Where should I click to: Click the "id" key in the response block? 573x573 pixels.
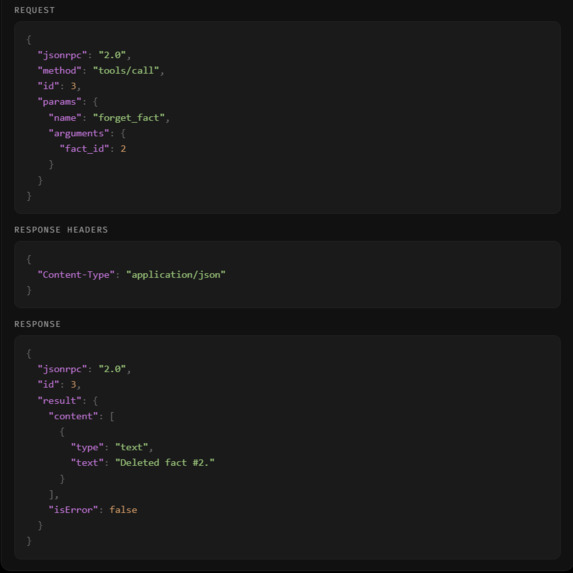[49, 384]
